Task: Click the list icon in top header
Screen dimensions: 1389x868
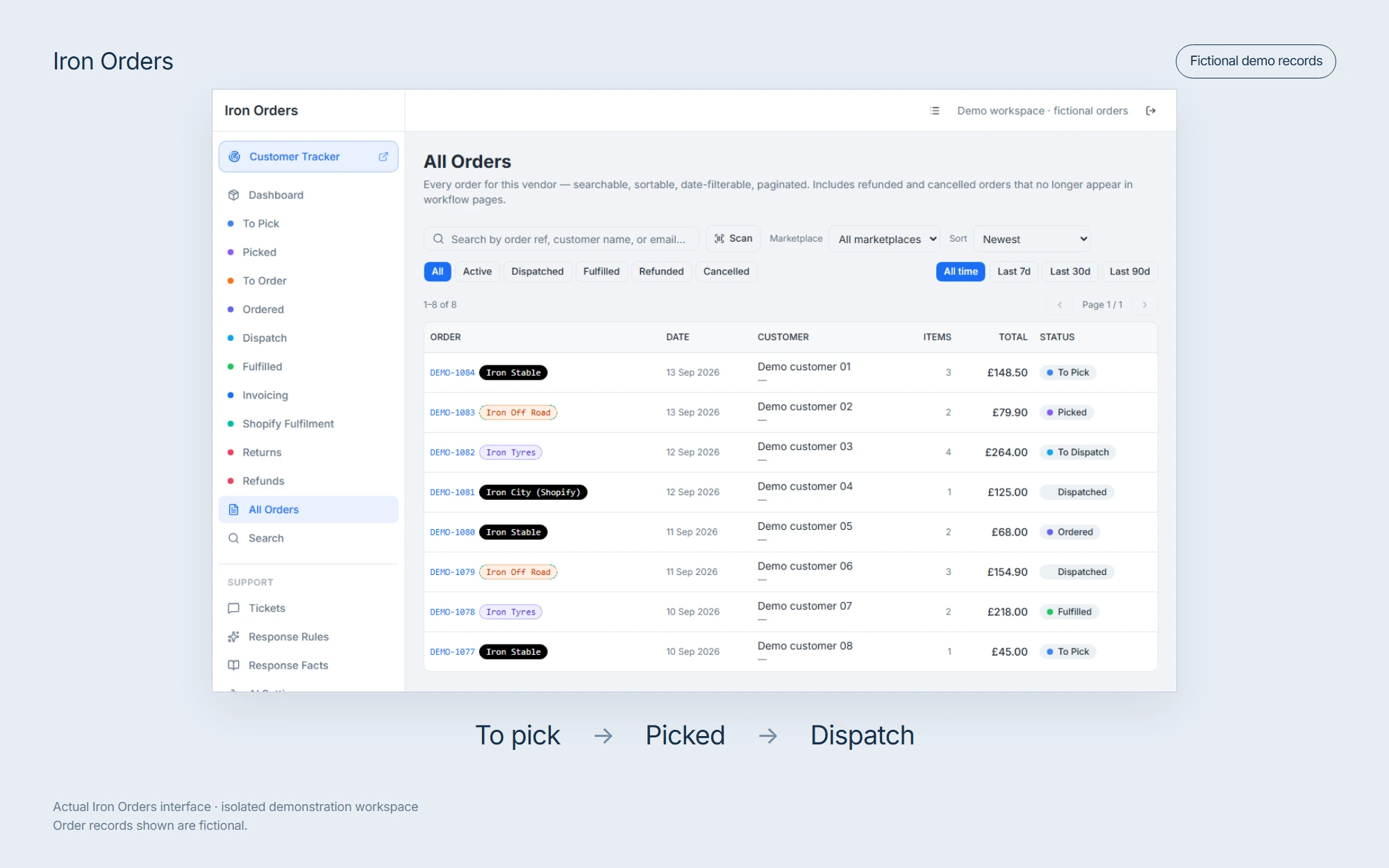Action: pos(935,111)
